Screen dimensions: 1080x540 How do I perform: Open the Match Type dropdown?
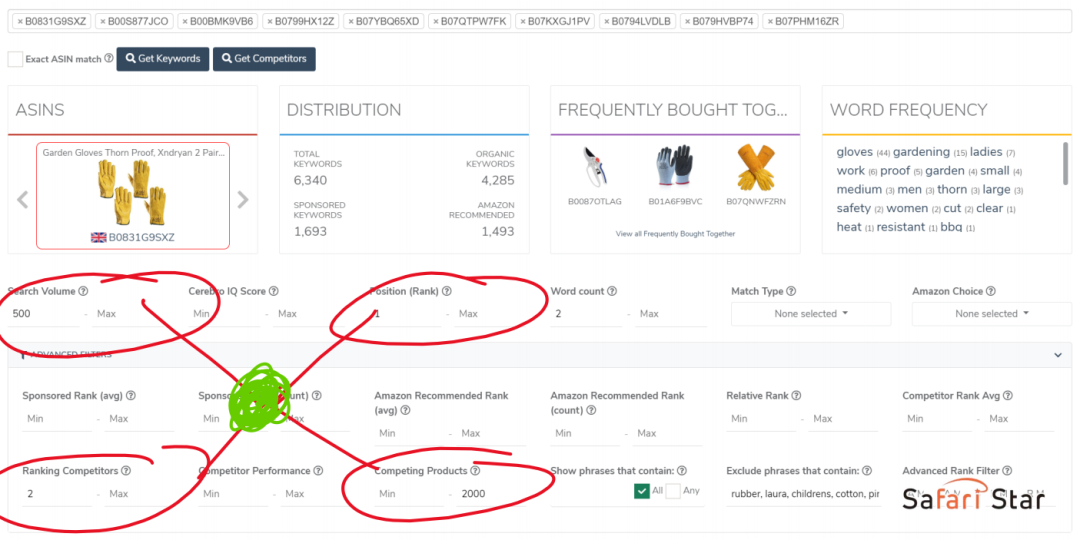811,314
